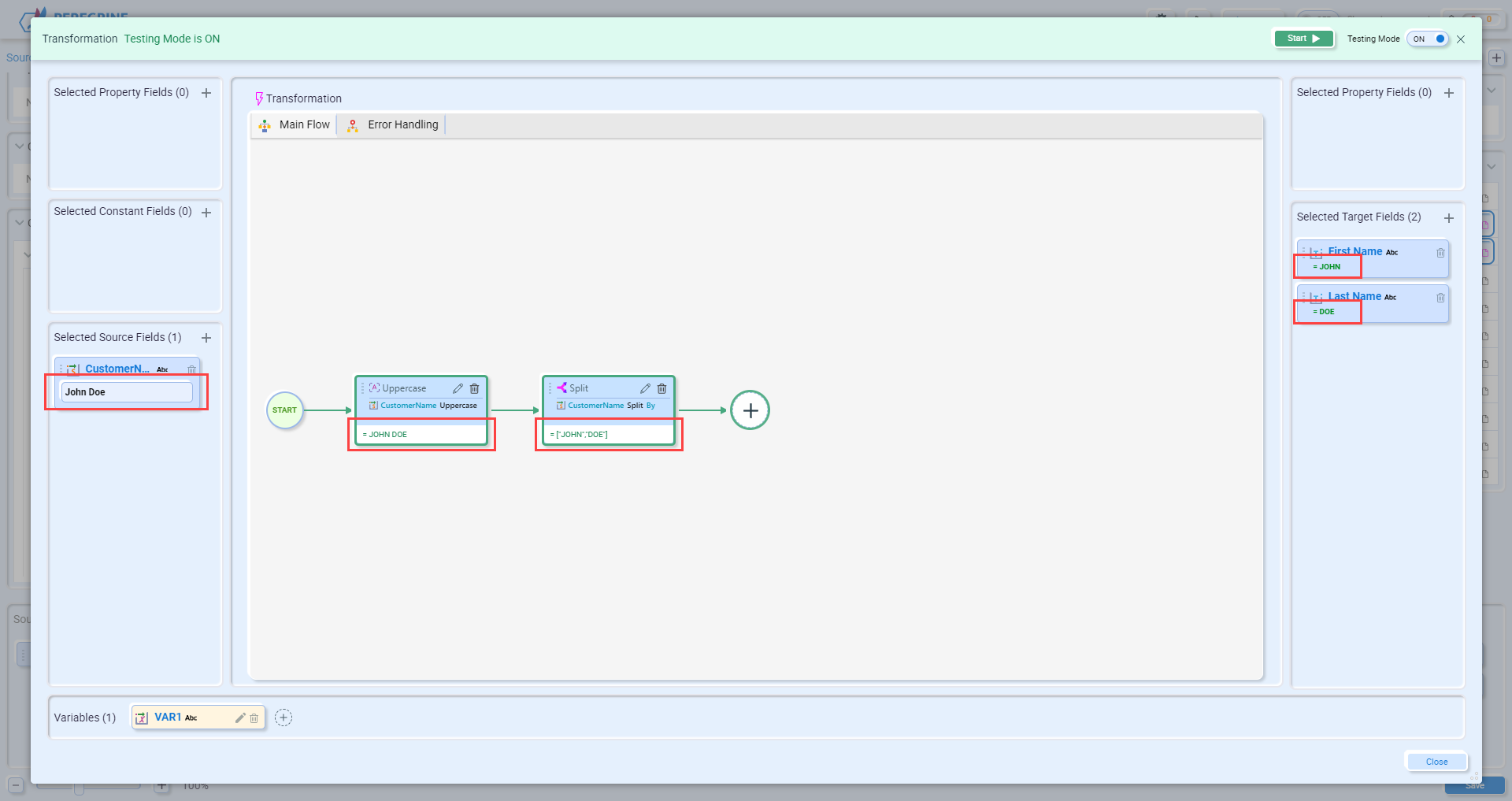
Task: Add a source field with plus icon
Action: pyautogui.click(x=206, y=338)
